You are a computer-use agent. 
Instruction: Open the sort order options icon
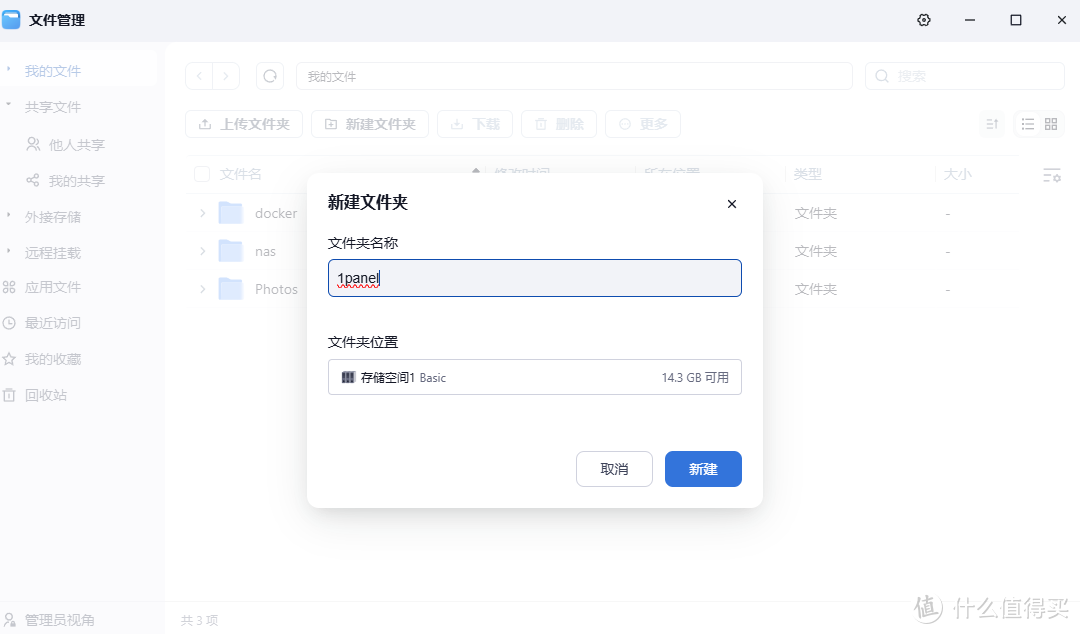(993, 124)
